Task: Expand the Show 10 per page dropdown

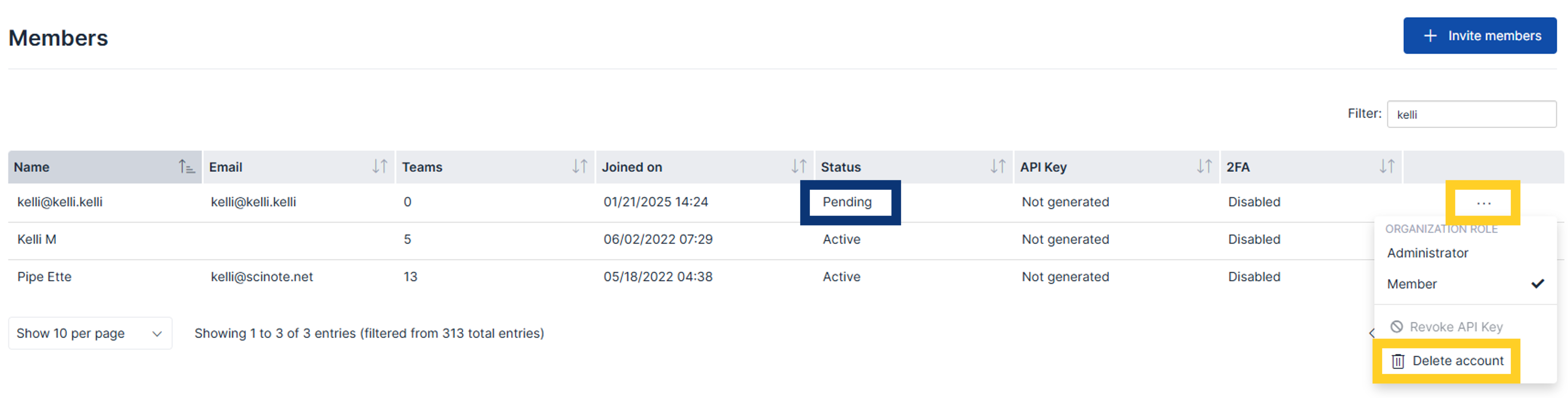Action: click(90, 333)
